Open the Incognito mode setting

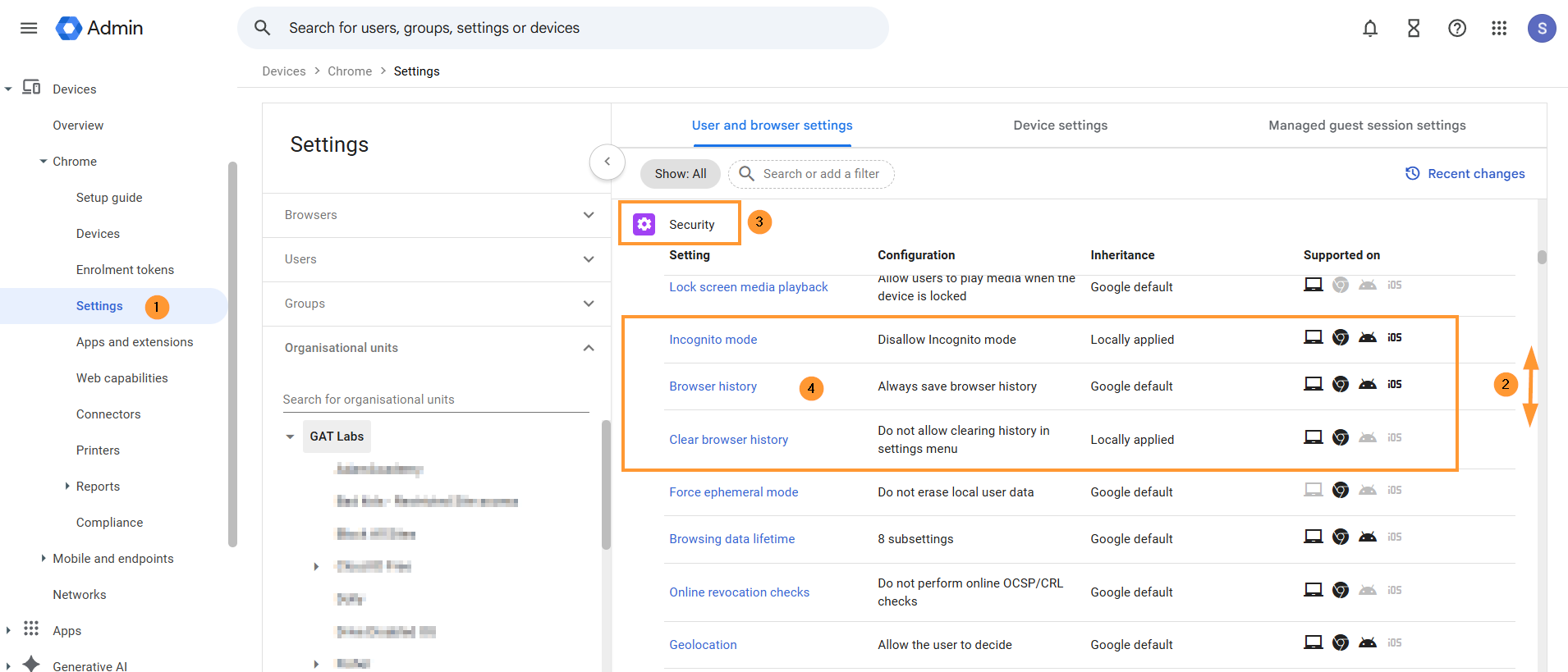pyautogui.click(x=713, y=340)
